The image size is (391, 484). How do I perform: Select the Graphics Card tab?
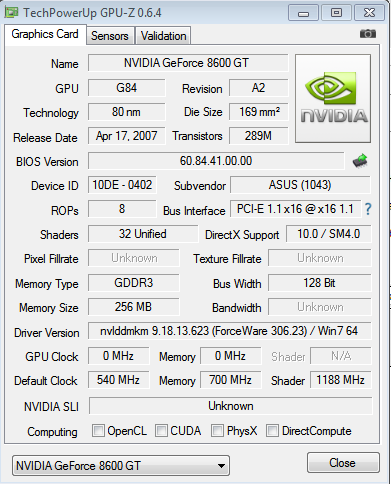pos(45,34)
